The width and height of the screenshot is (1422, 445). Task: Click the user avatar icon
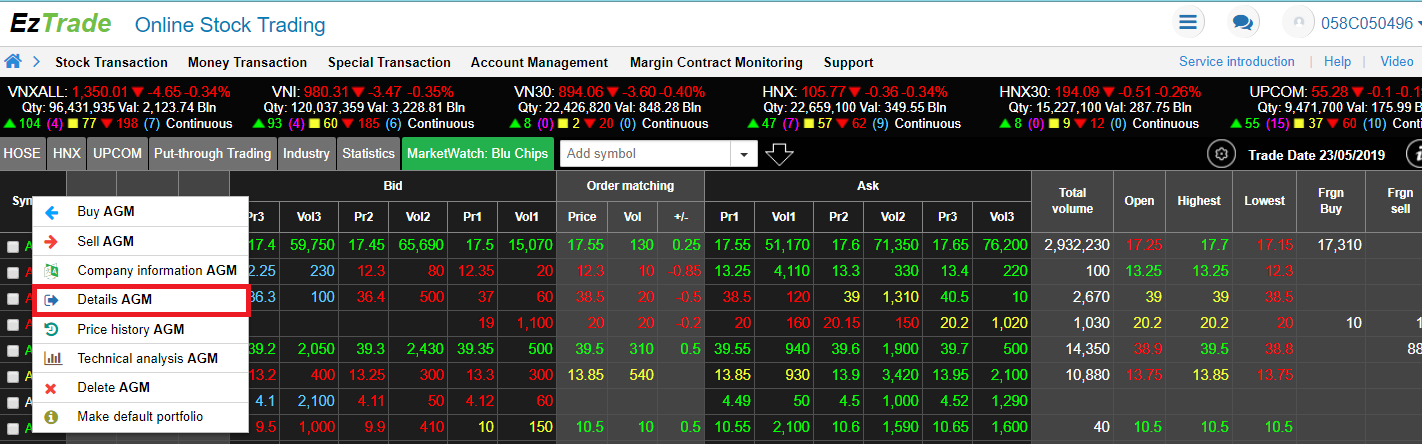click(x=1300, y=23)
